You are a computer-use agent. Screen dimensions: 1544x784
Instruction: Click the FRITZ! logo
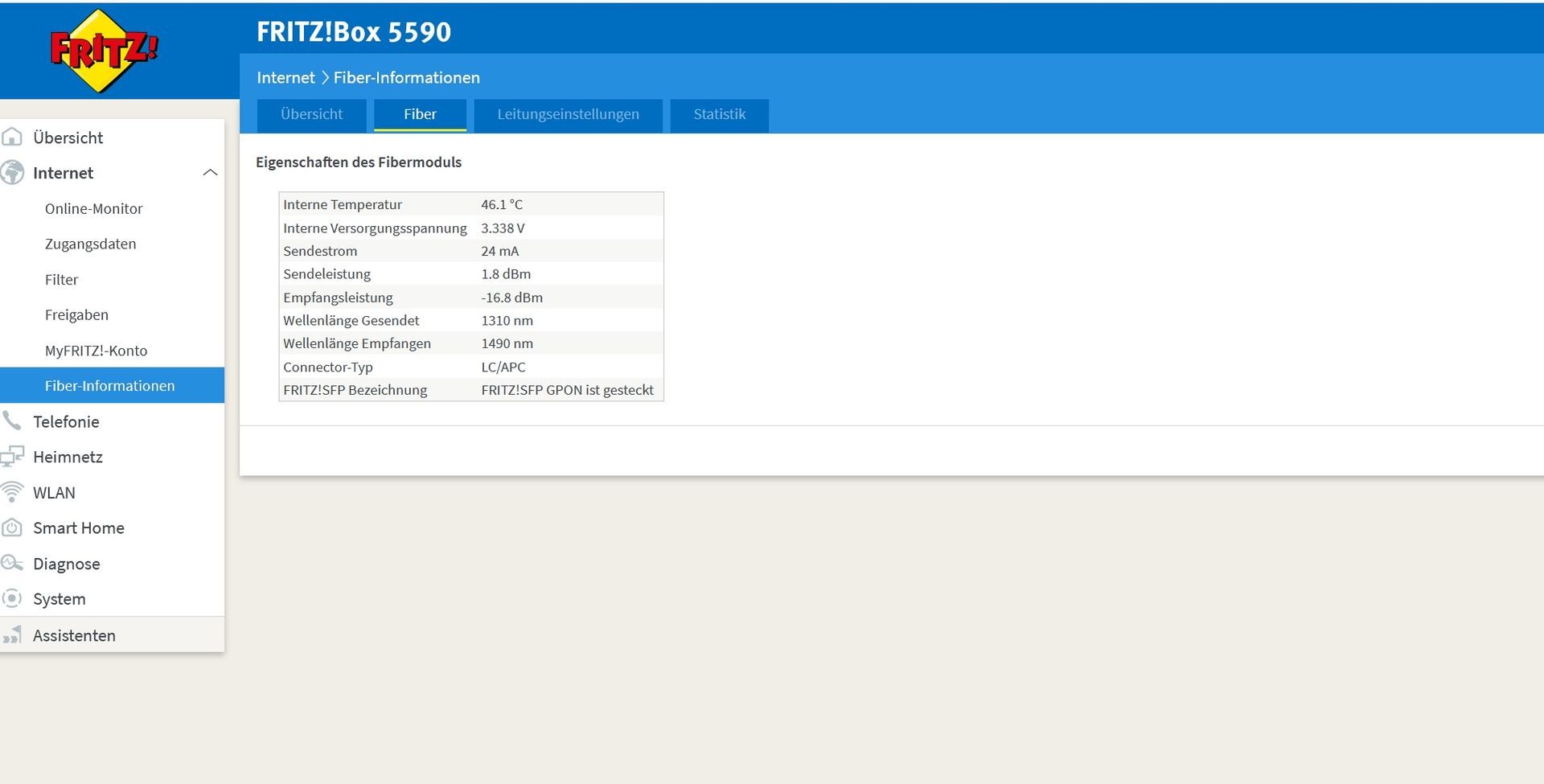tap(103, 51)
